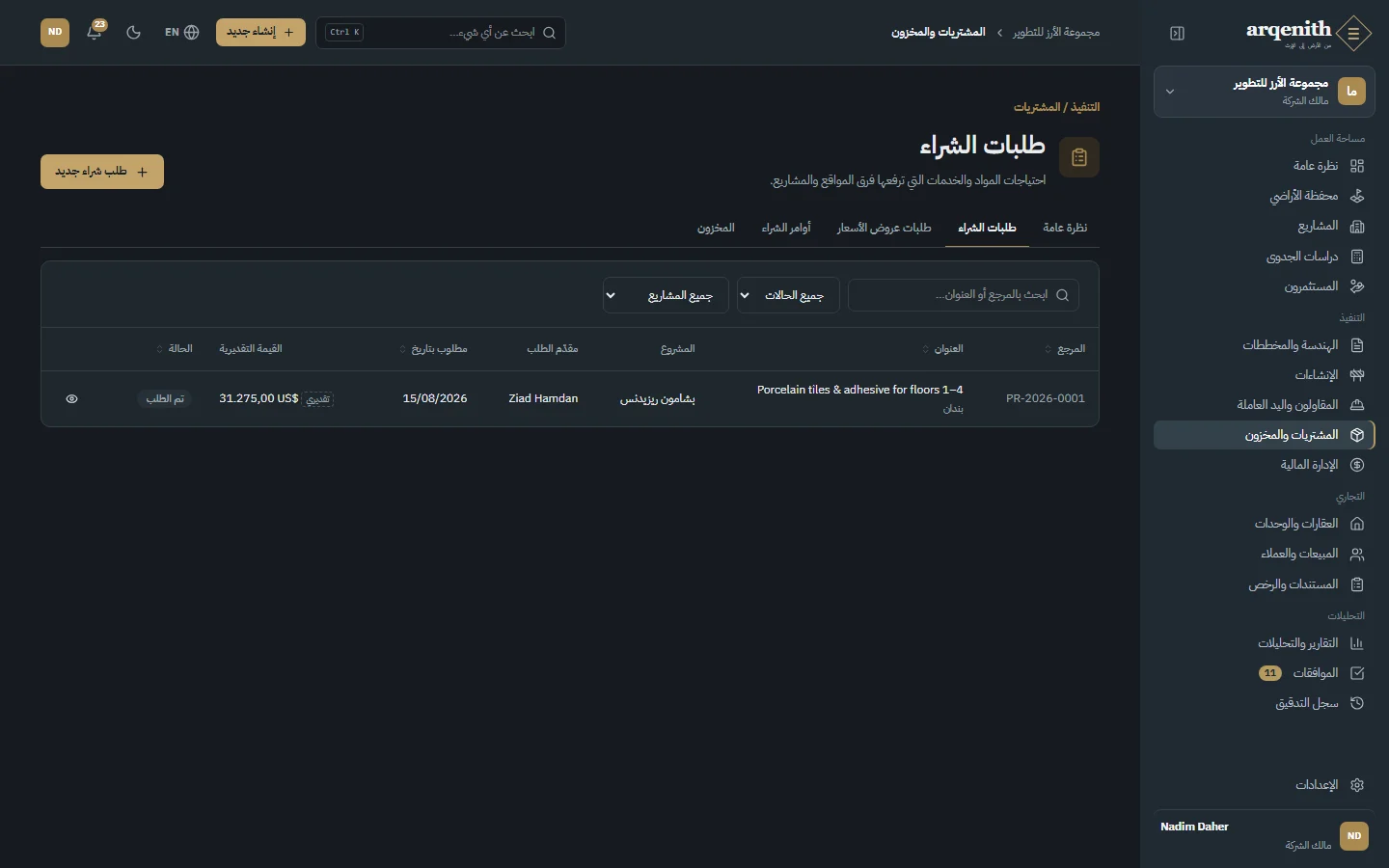
Task: Switch to طلبات عروض الأسعار tab
Action: (884, 228)
